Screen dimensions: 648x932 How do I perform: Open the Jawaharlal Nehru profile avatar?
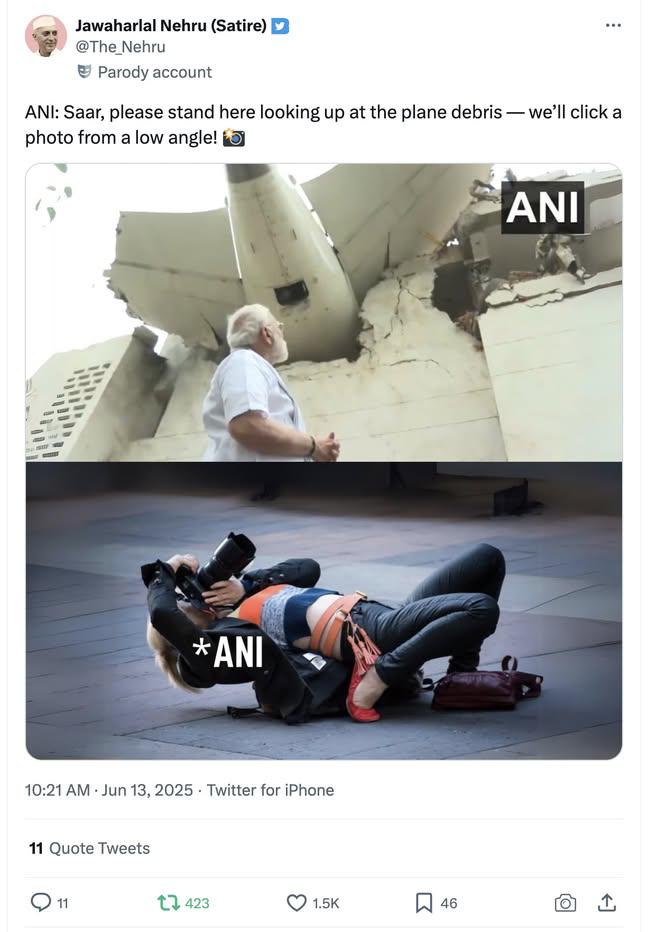pyautogui.click(x=46, y=36)
